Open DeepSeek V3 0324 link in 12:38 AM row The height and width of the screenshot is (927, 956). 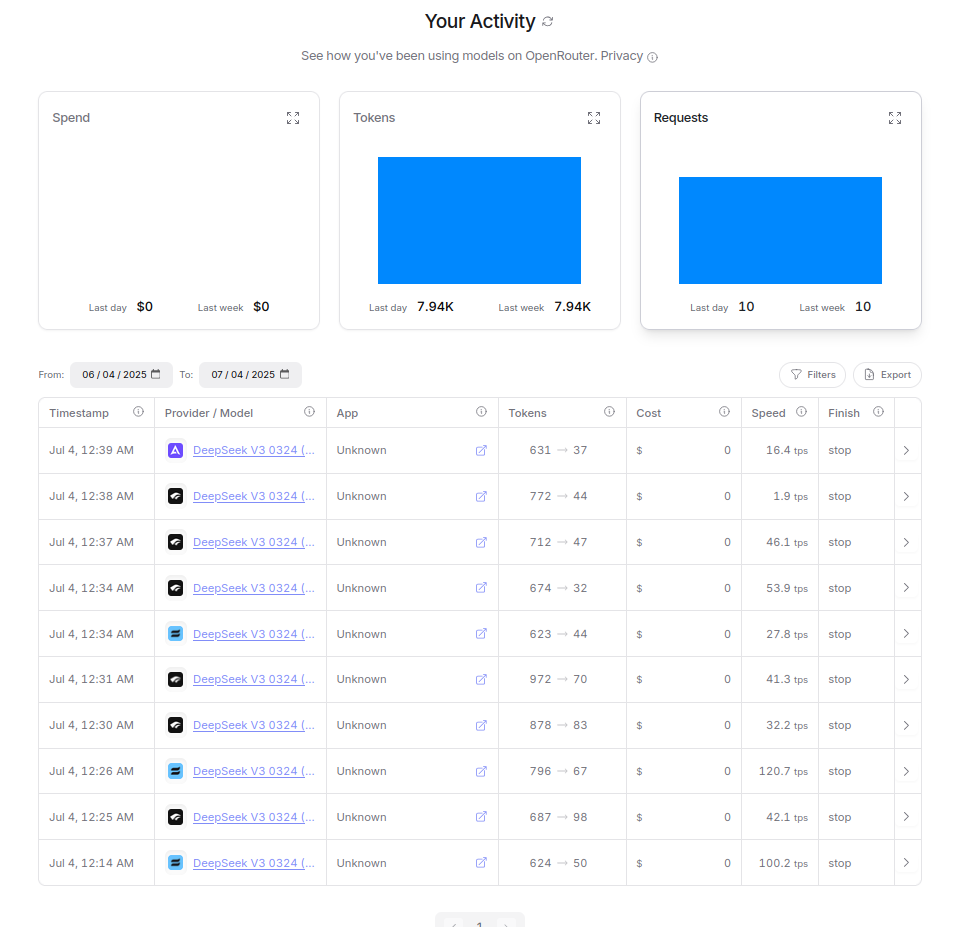click(254, 496)
